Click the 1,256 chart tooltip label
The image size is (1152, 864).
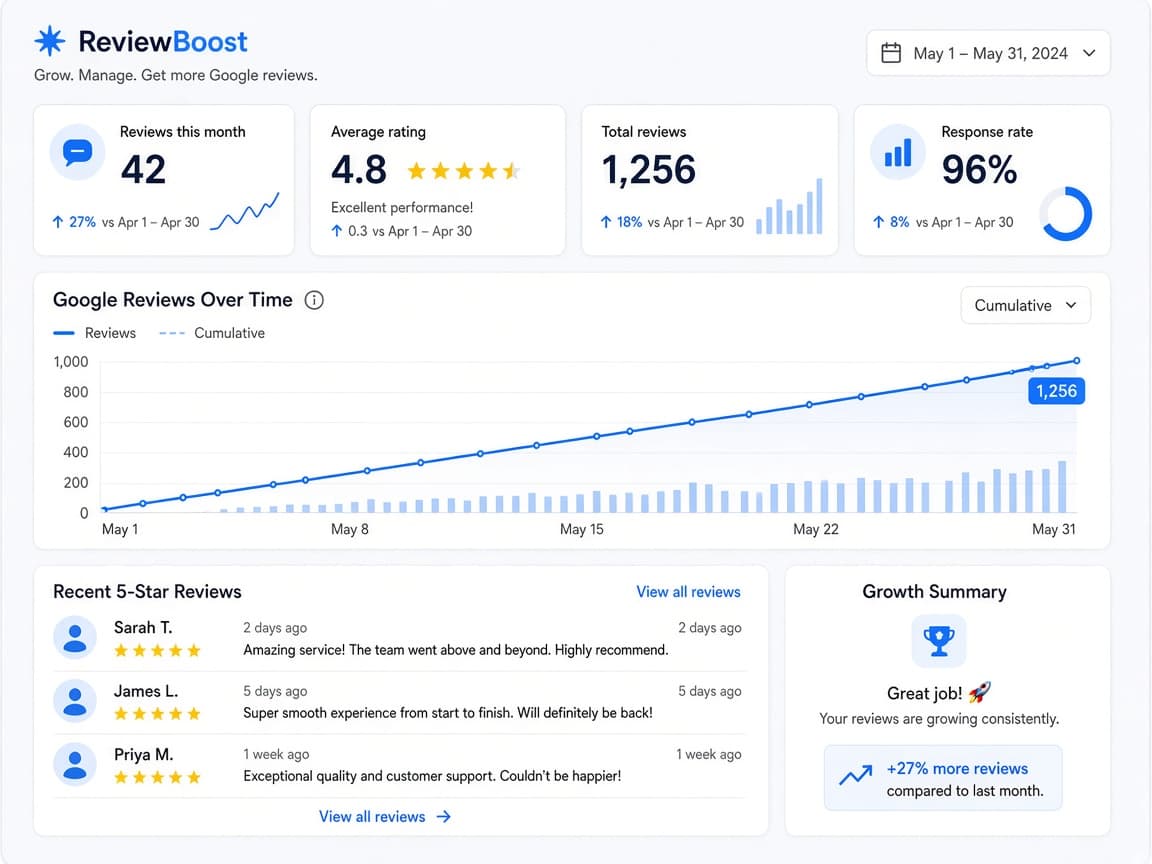(1056, 391)
